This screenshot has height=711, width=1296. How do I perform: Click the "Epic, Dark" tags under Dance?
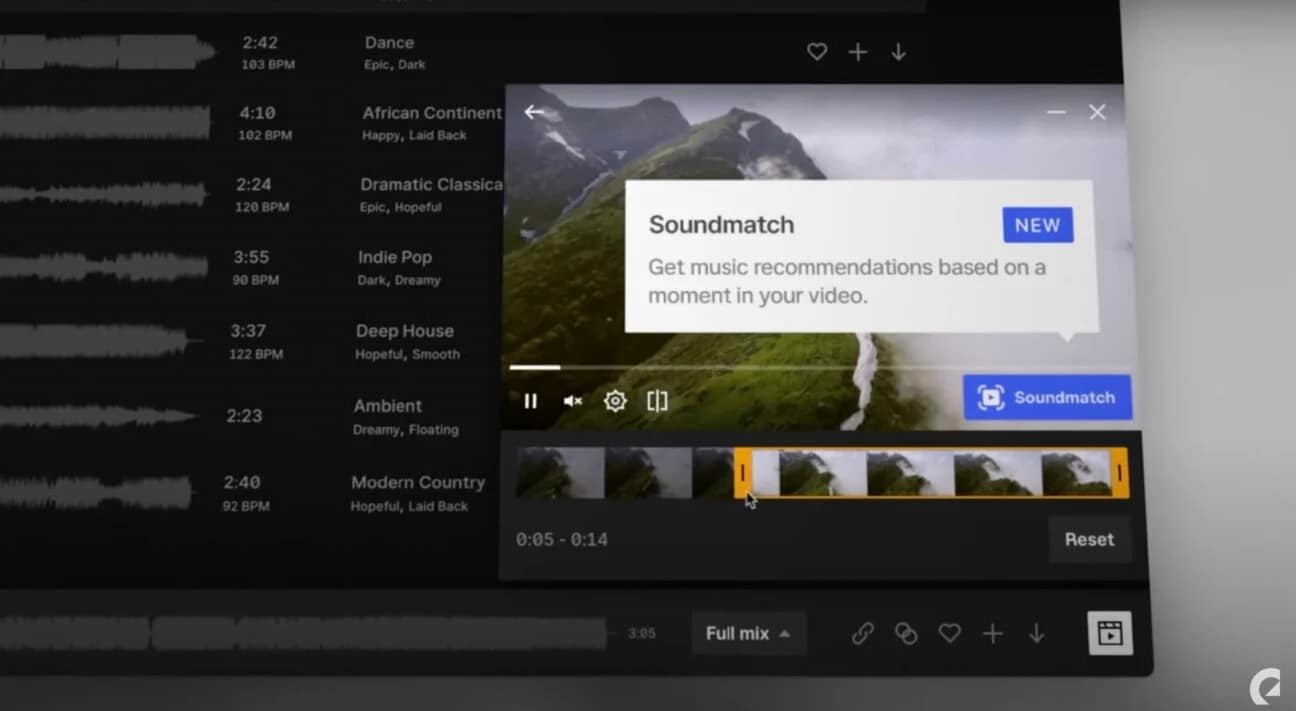[395, 65]
